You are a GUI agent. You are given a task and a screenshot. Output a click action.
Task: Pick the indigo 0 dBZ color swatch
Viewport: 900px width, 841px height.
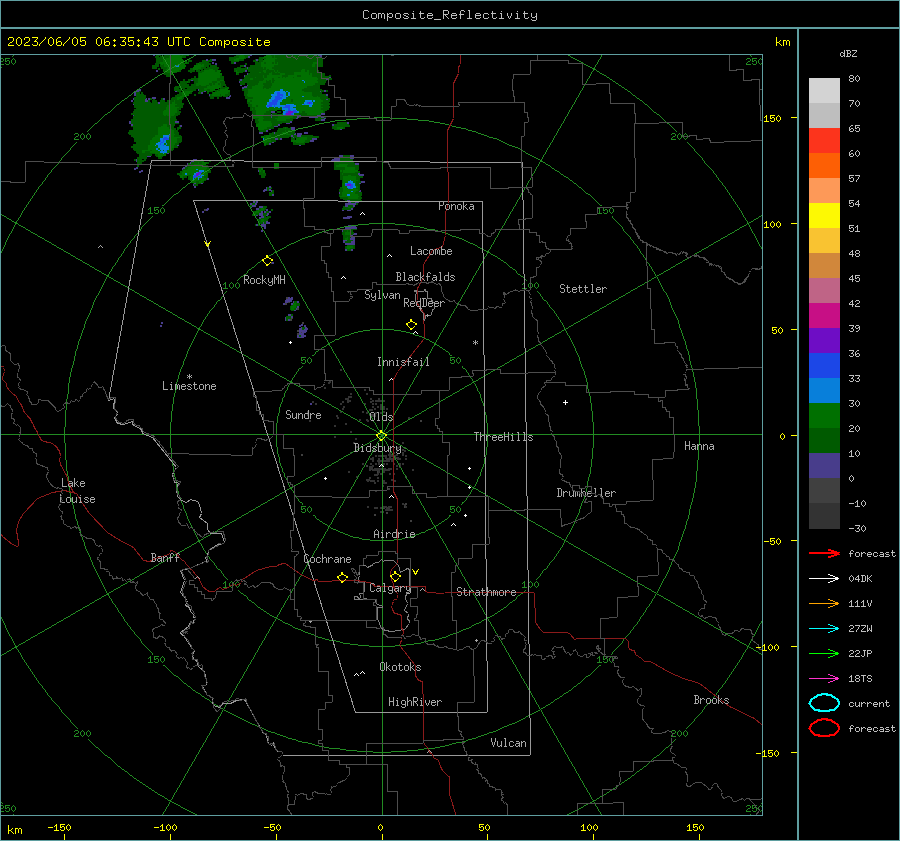click(824, 466)
